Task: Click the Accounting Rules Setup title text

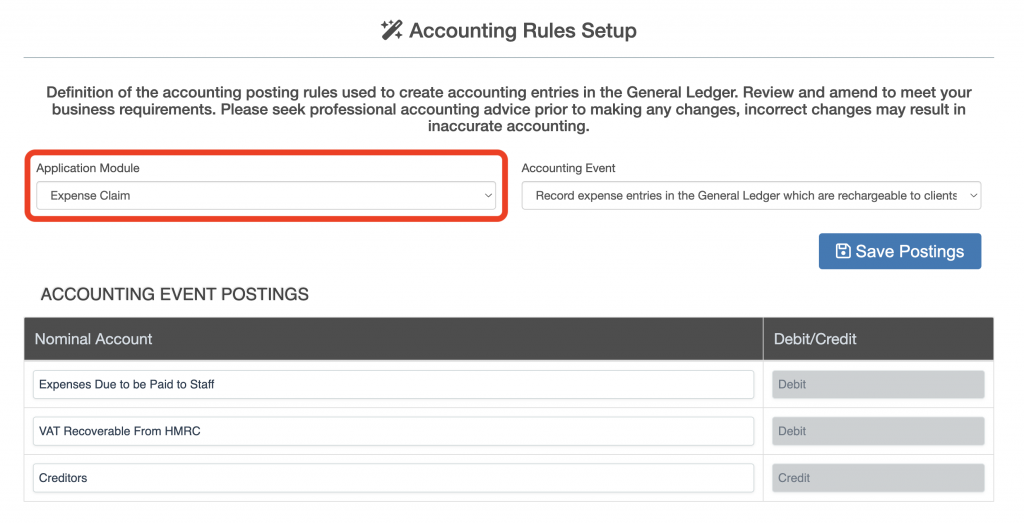Action: (x=522, y=31)
